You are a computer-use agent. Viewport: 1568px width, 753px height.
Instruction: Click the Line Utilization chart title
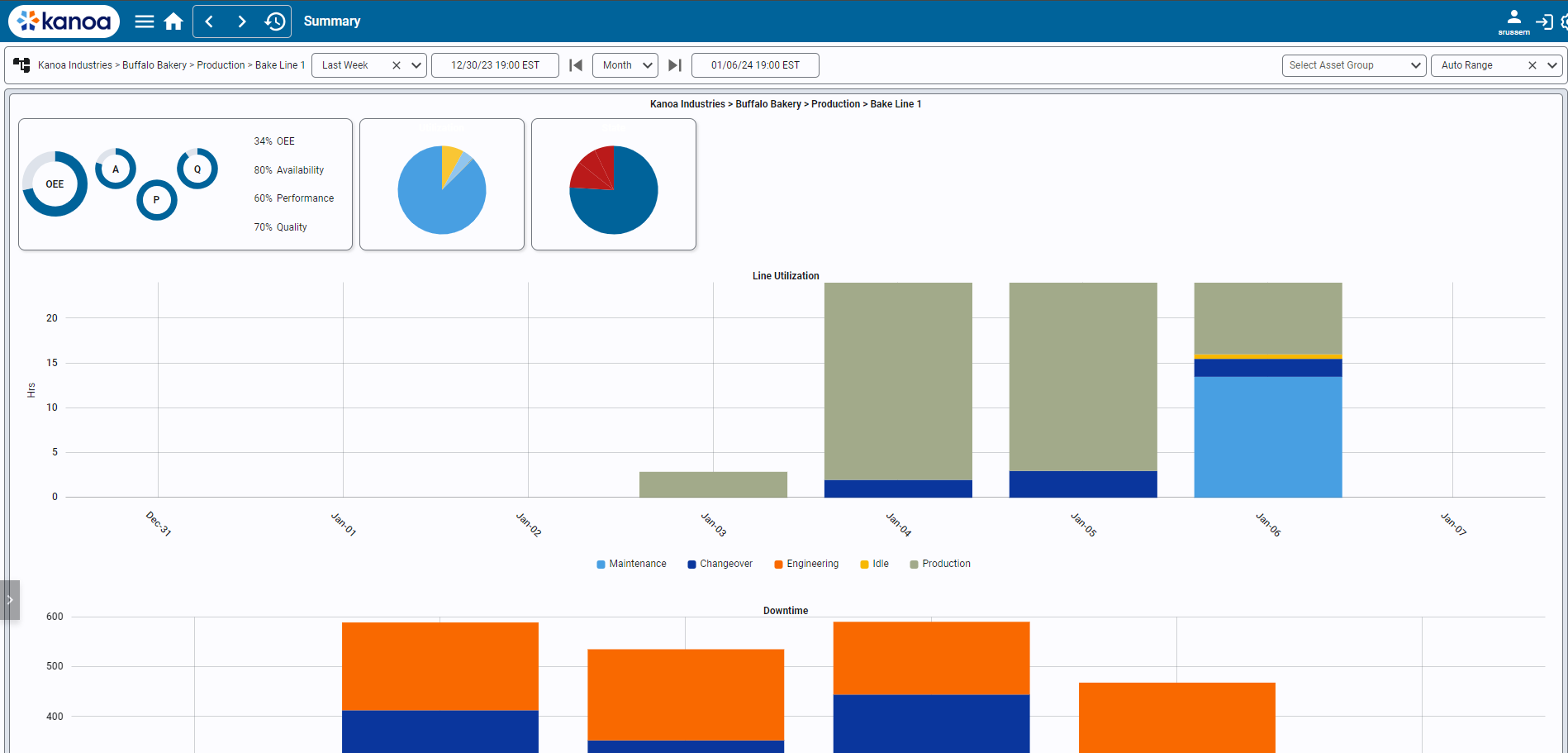(786, 276)
